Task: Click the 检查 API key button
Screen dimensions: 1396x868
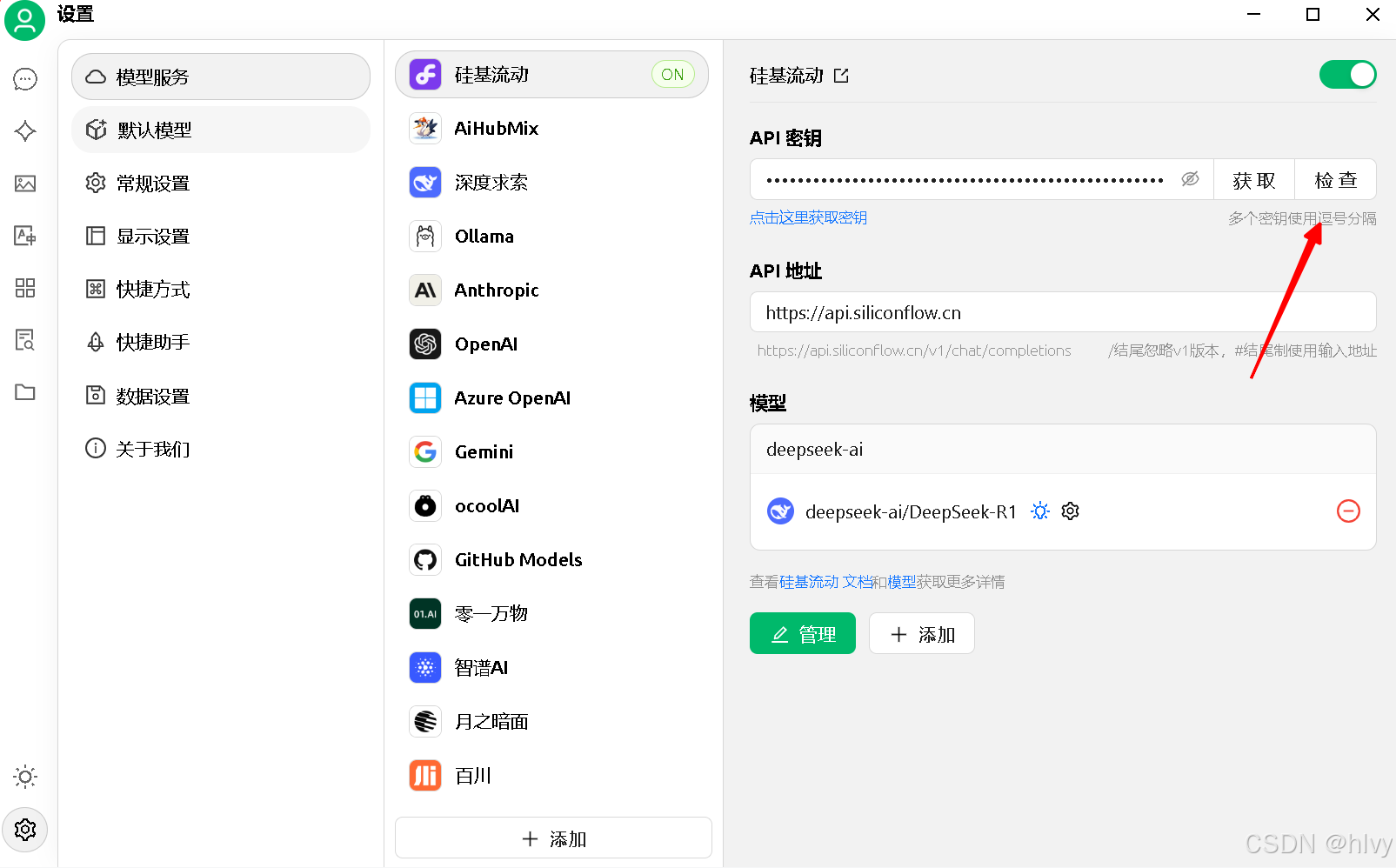Action: coord(1336,180)
